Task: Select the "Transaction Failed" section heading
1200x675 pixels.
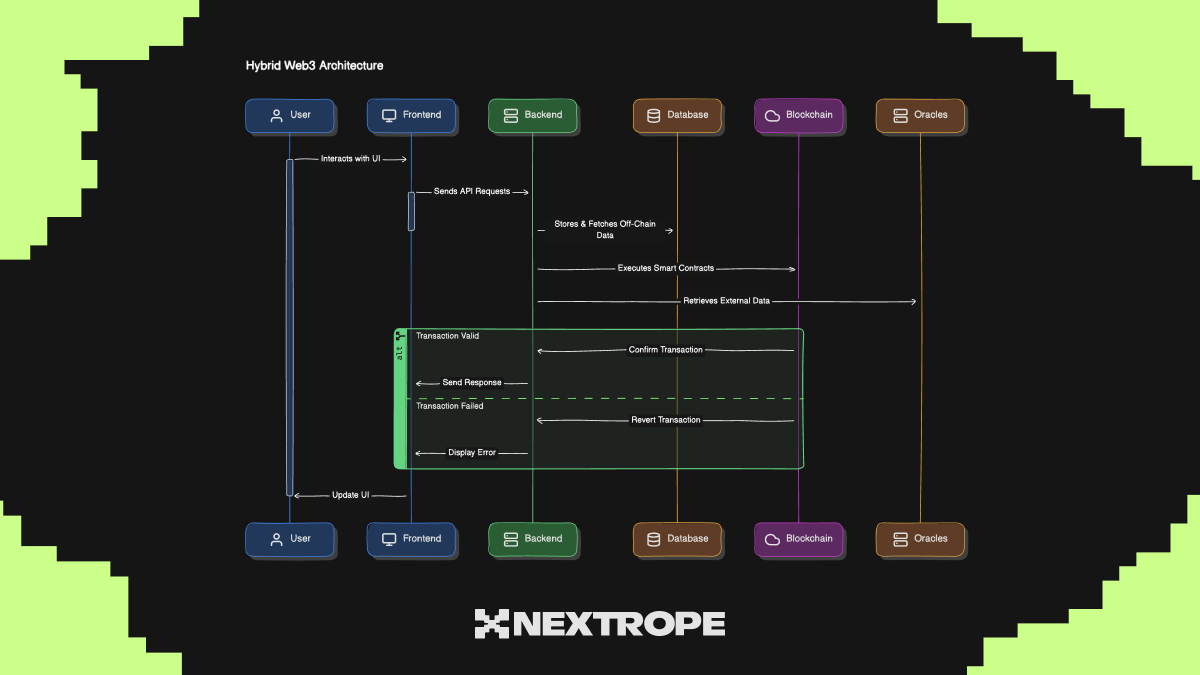Action: click(x=449, y=406)
